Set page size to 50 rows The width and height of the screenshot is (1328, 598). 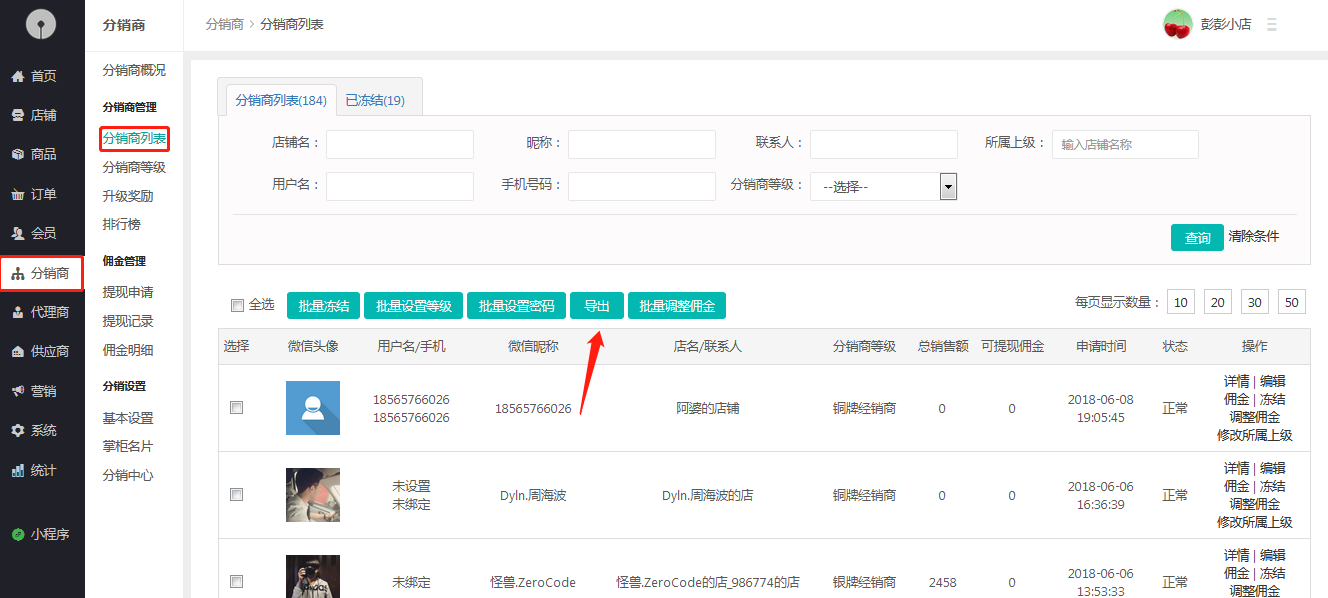pos(1291,303)
